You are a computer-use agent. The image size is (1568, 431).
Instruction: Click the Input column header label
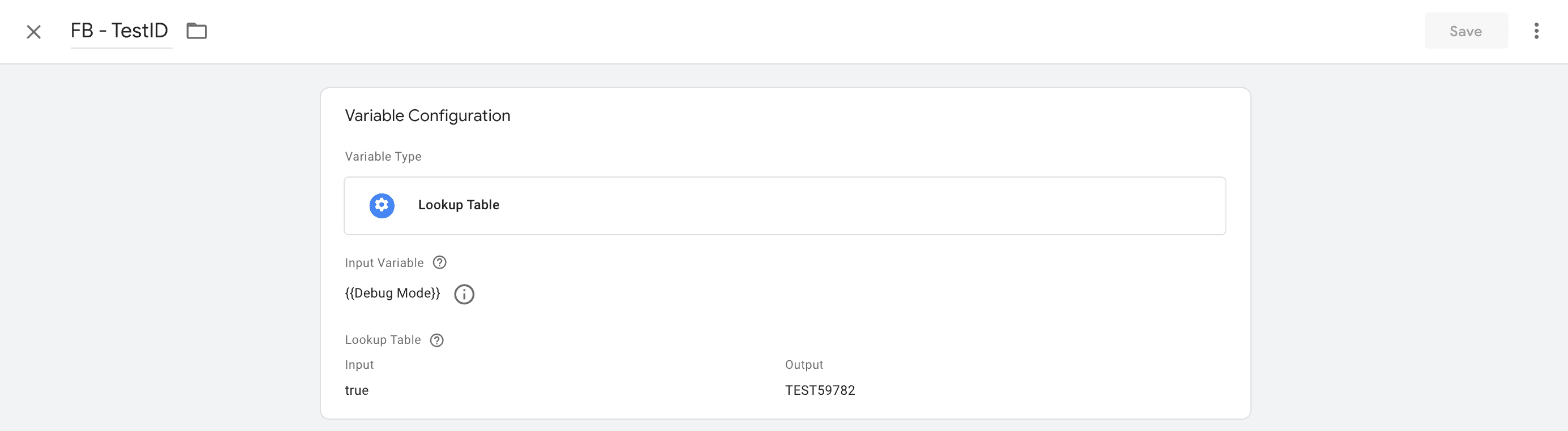(x=359, y=365)
